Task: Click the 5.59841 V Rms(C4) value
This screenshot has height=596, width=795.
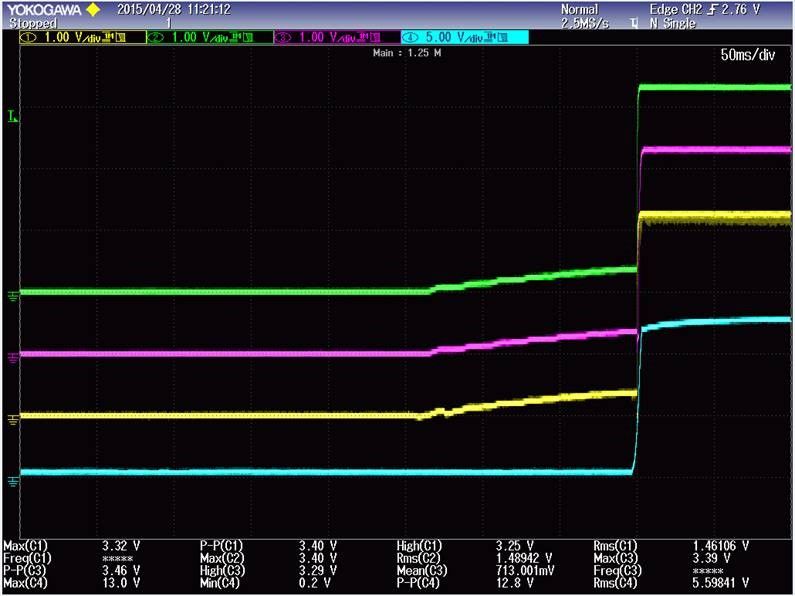Action: coord(720,583)
